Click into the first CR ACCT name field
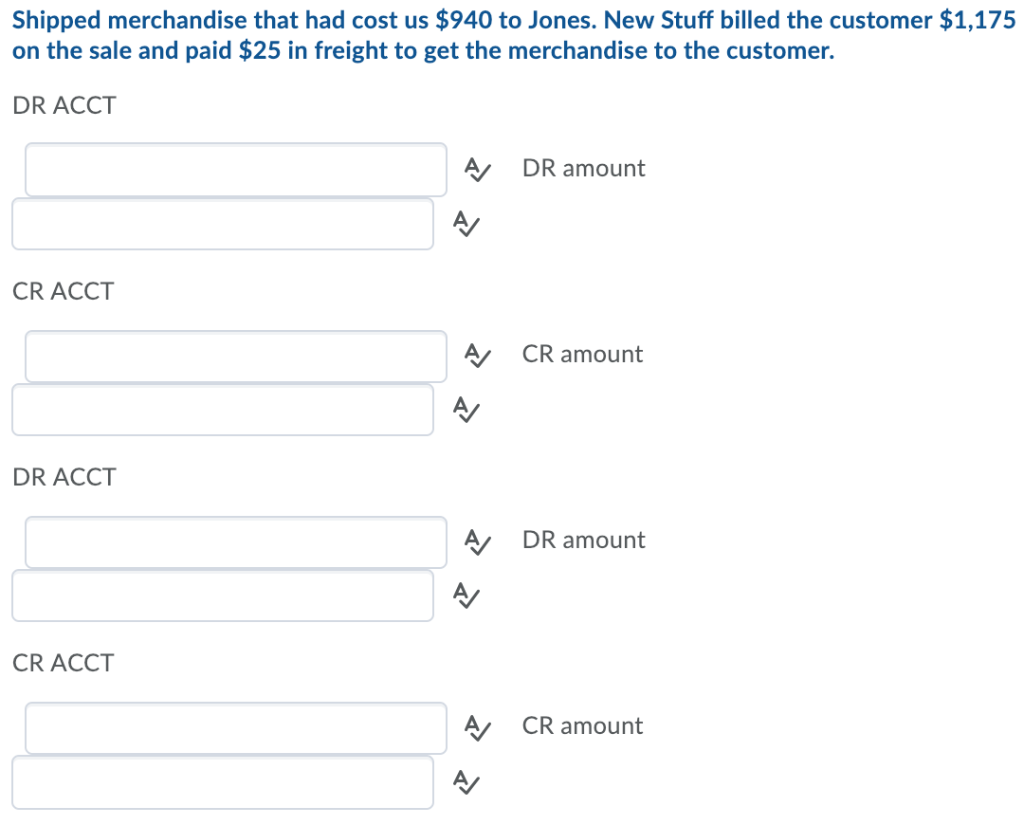 click(x=235, y=355)
